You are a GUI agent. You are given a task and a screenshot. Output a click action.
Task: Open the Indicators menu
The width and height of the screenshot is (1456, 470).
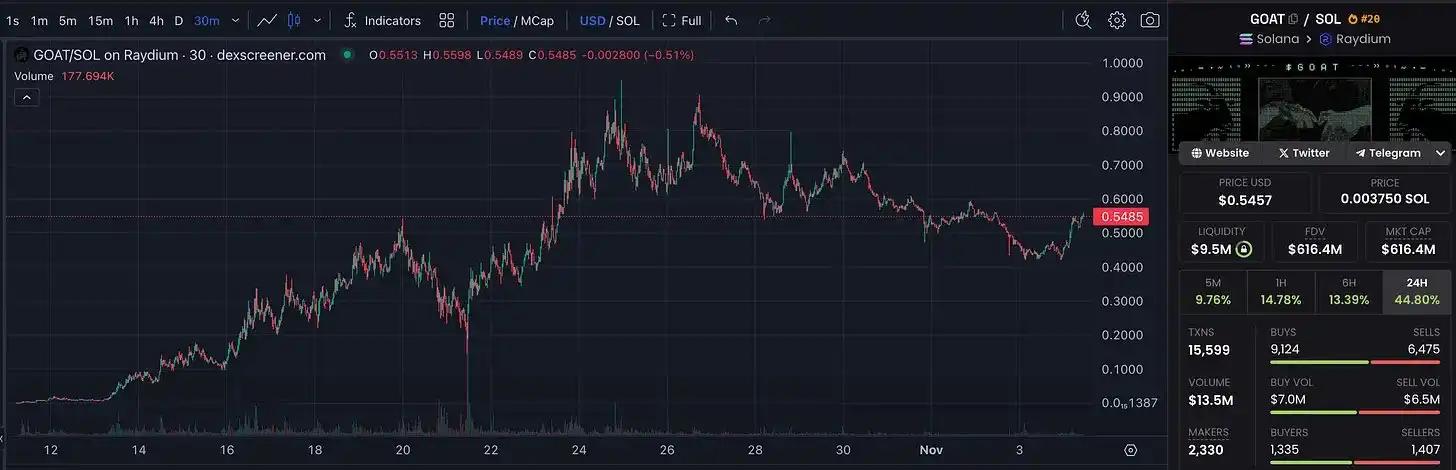point(381,20)
